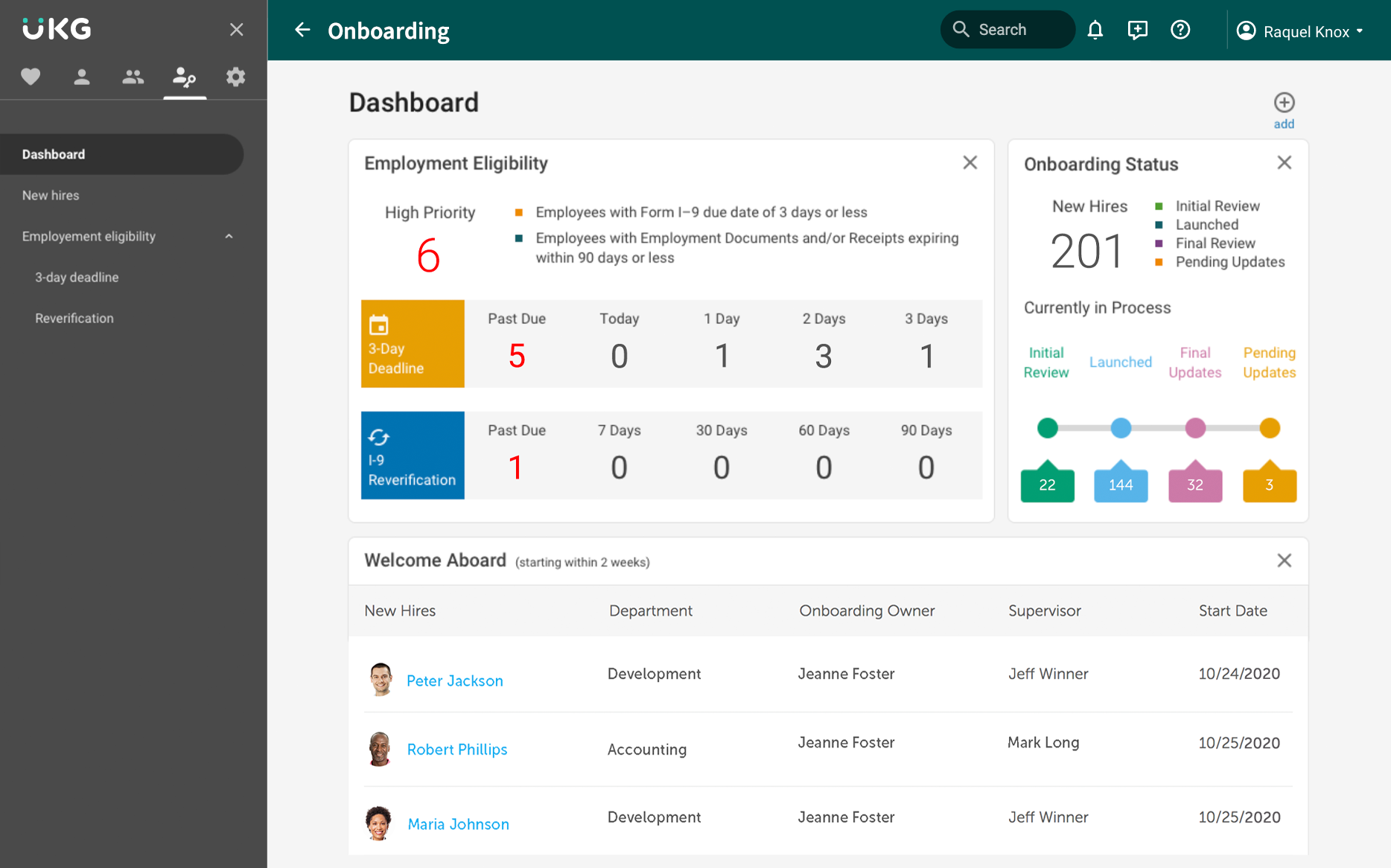Click the notifications bell icon
The width and height of the screenshot is (1391, 868).
[x=1095, y=30]
